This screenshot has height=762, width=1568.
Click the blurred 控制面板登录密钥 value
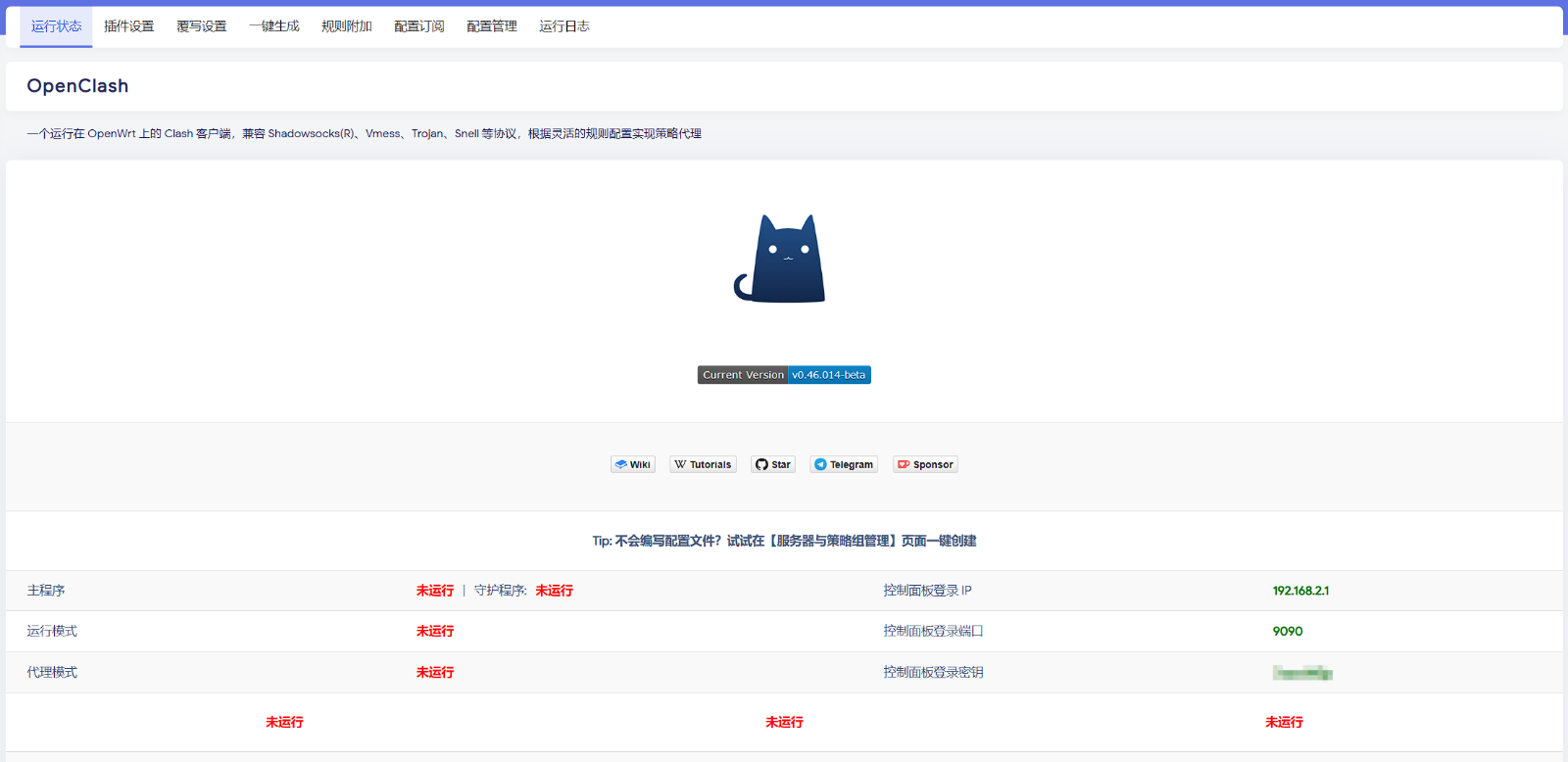point(1302,673)
